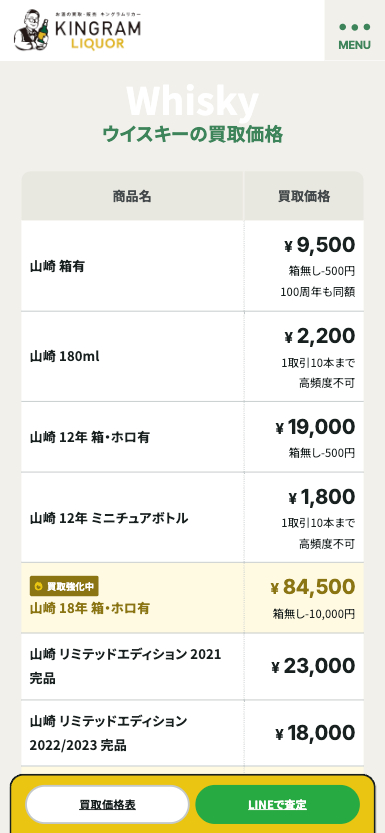
Task: Click the ウイスキーの買取価格 heading
Action: pyautogui.click(x=192, y=134)
